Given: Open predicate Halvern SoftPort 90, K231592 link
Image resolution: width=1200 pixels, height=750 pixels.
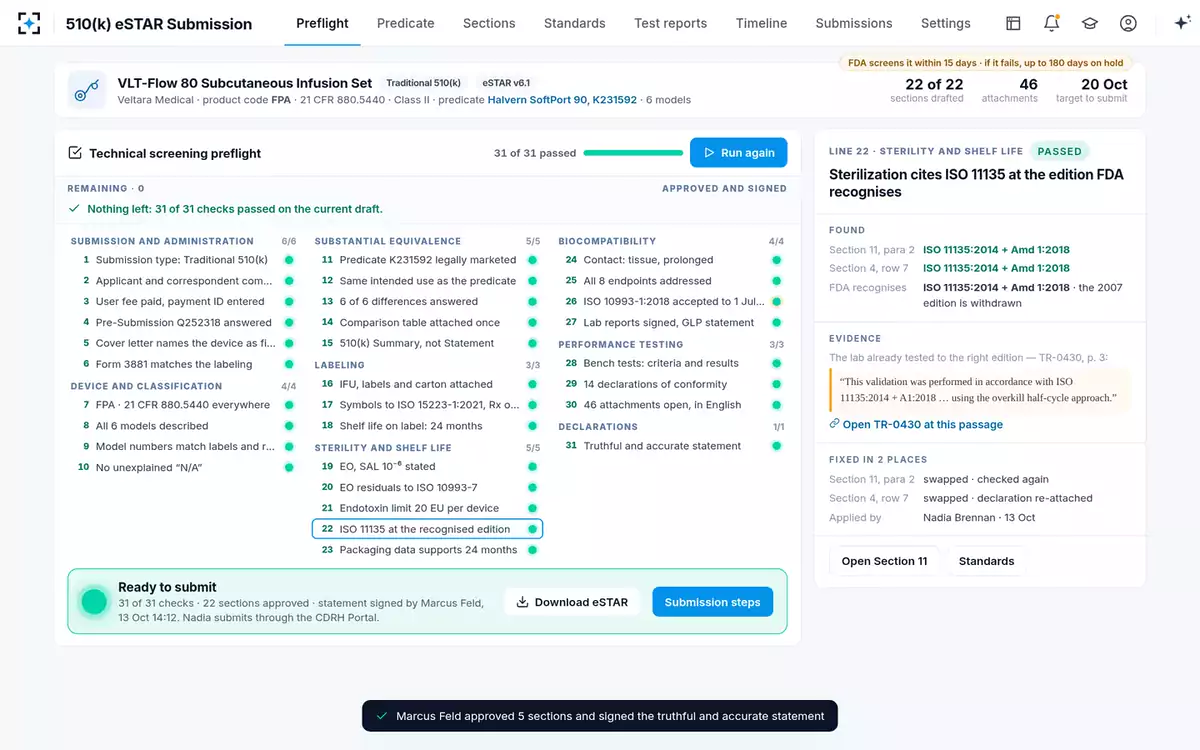Looking at the screenshot, I should tap(562, 100).
